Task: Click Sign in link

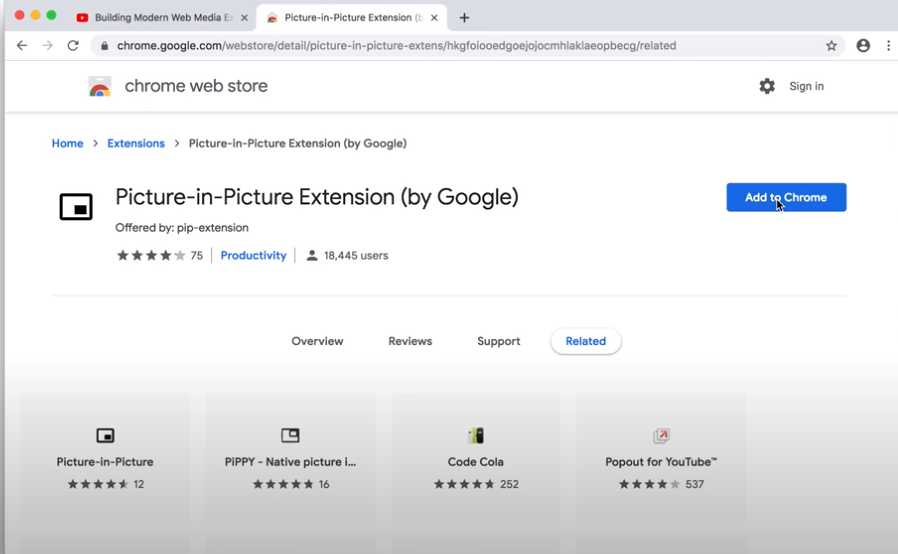Action: point(806,86)
